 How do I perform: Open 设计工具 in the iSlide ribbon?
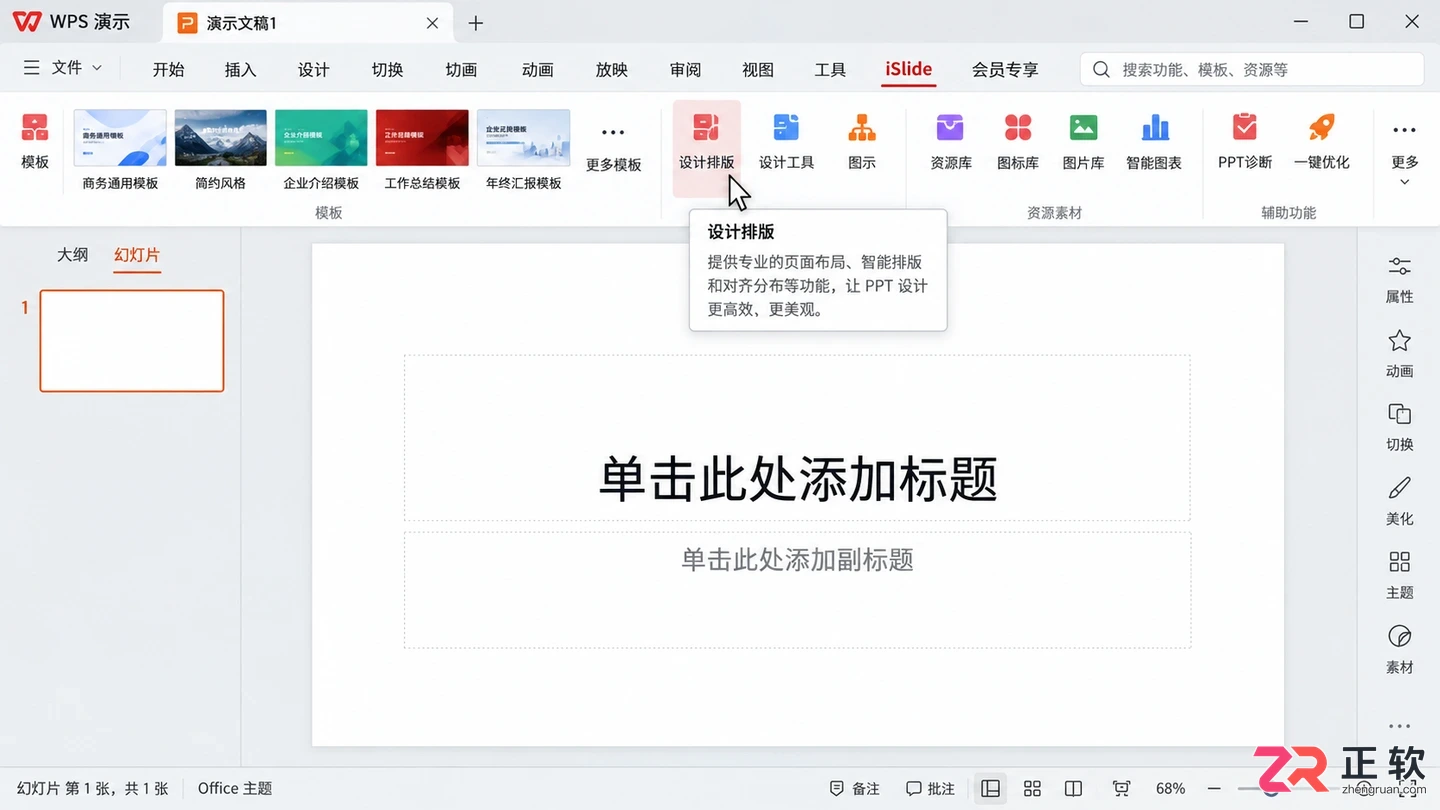click(787, 141)
